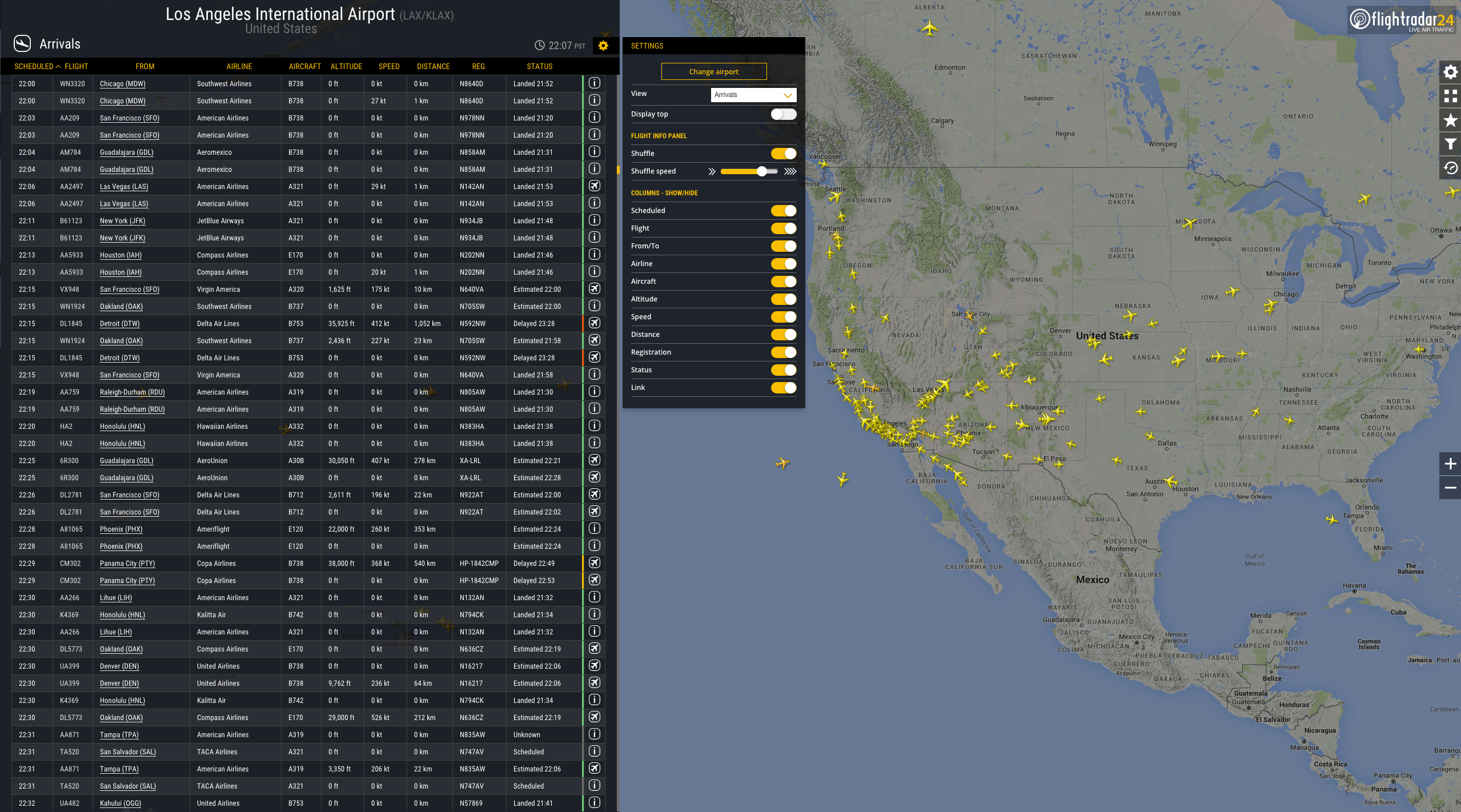The height and width of the screenshot is (812, 1461).
Task: Open playback history clock icon
Action: 1450,168
